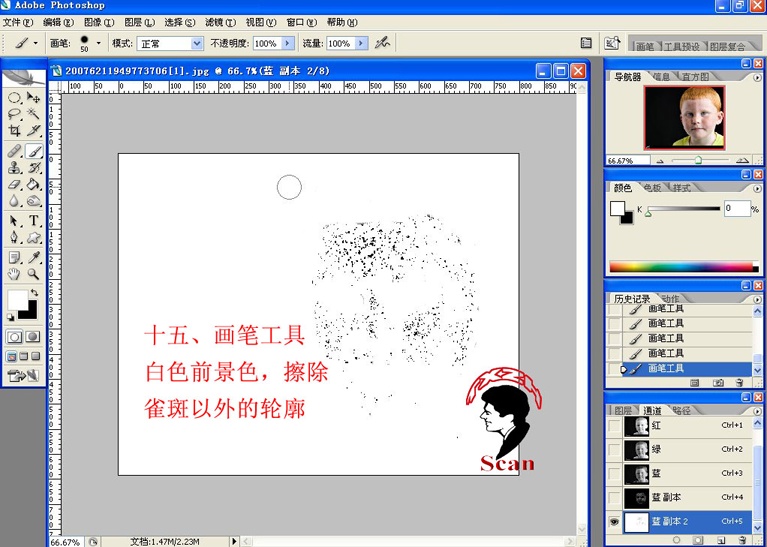Jump to ImageReady button in toolbox
767x547 pixels.
point(23,376)
